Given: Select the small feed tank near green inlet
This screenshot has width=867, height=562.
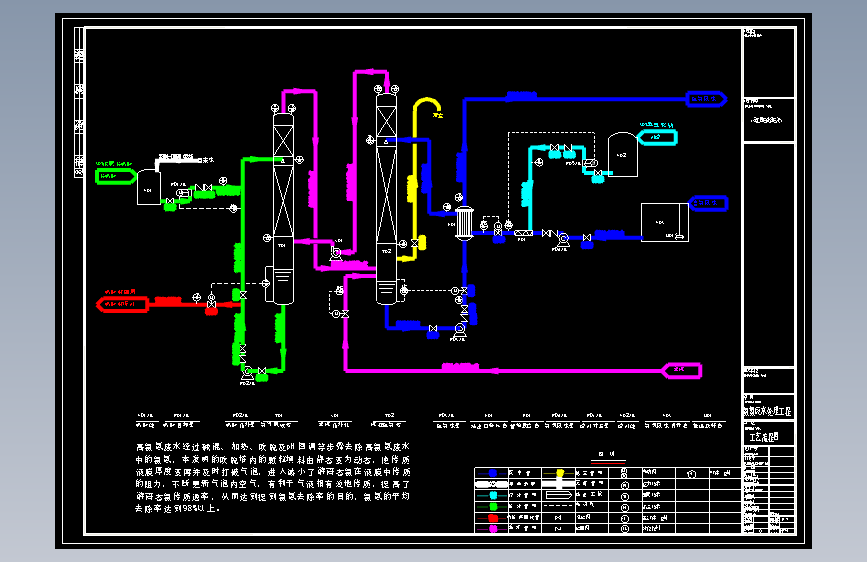Looking at the screenshot, I should pos(149,187).
